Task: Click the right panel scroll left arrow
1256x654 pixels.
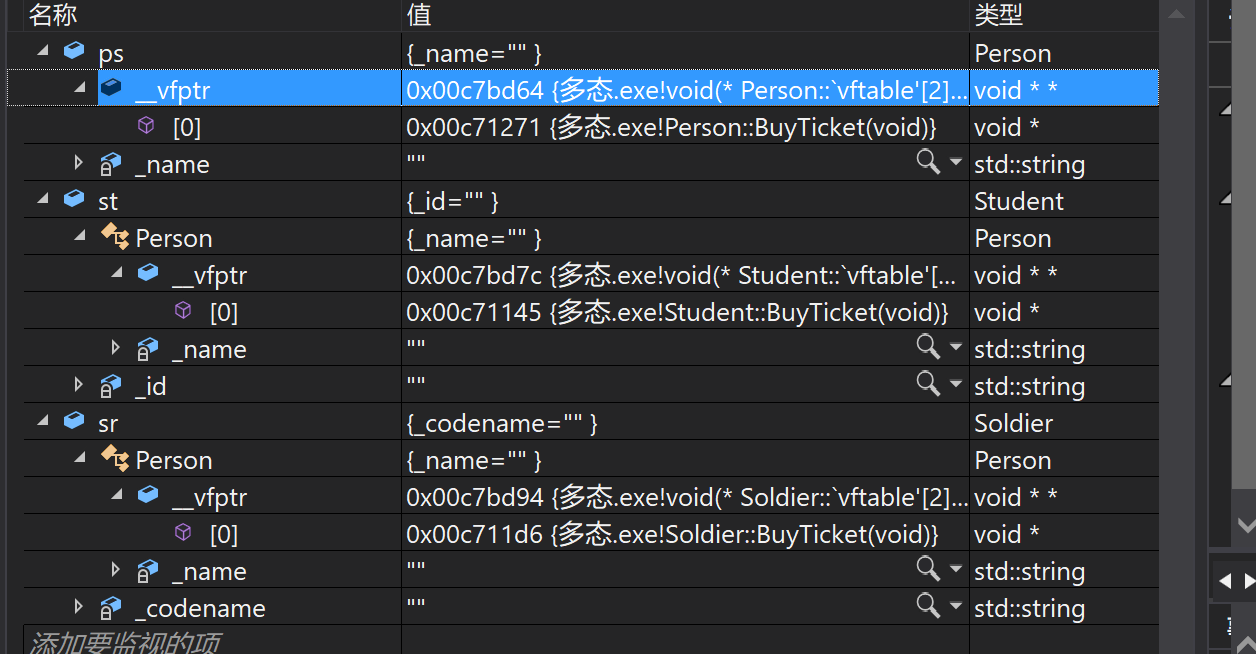Action: (x=1225, y=580)
